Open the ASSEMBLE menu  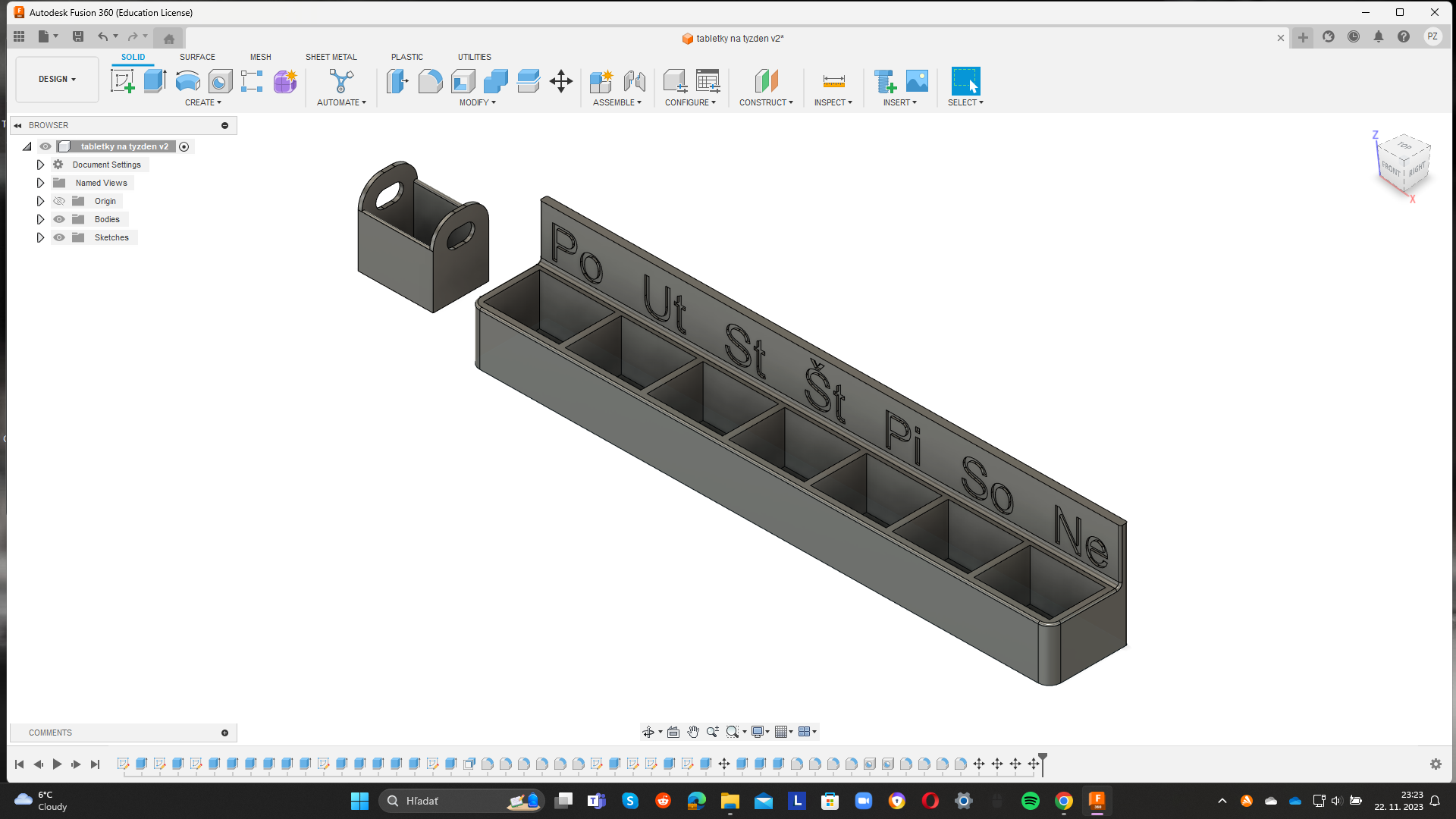[617, 102]
